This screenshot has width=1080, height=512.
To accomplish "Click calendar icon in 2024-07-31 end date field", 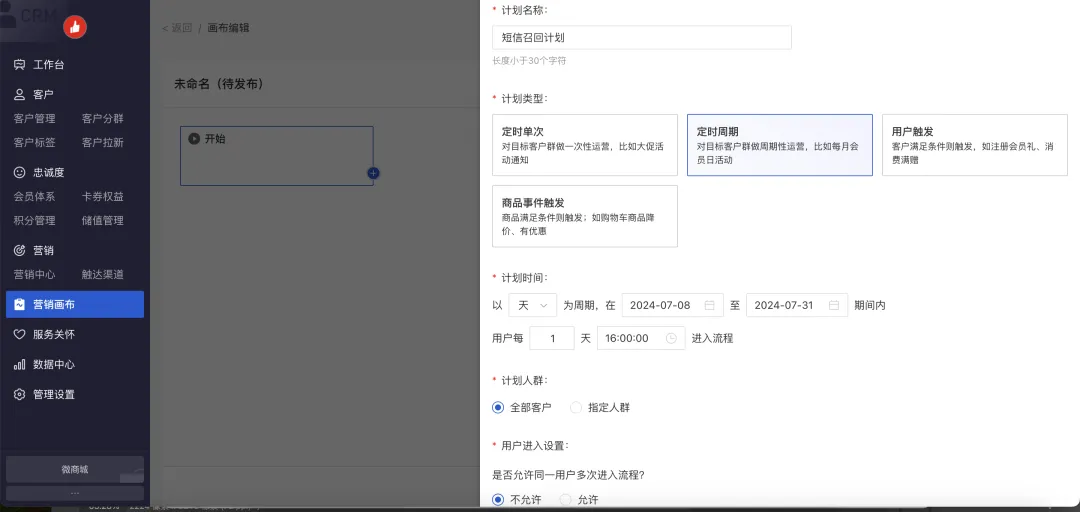I will 833,305.
